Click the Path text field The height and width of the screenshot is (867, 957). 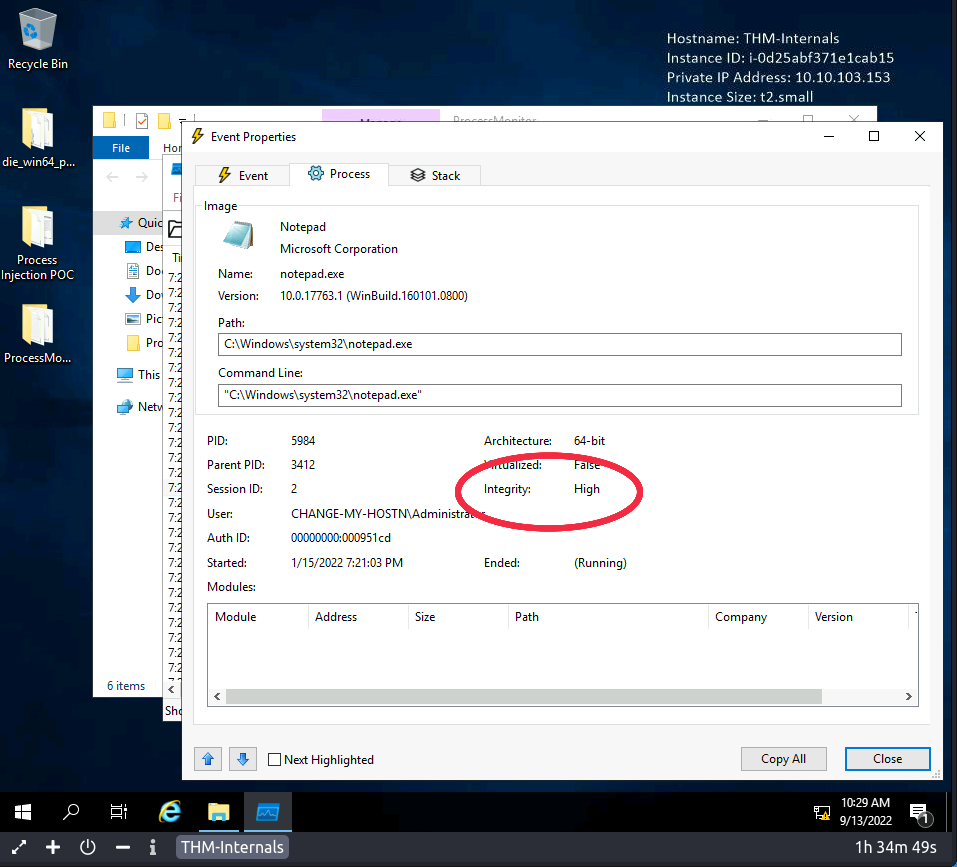click(560, 344)
